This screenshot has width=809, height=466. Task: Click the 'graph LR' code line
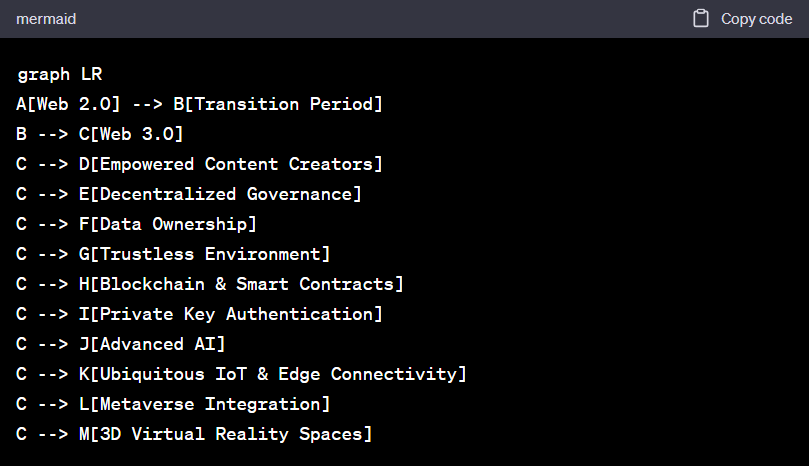click(x=60, y=74)
